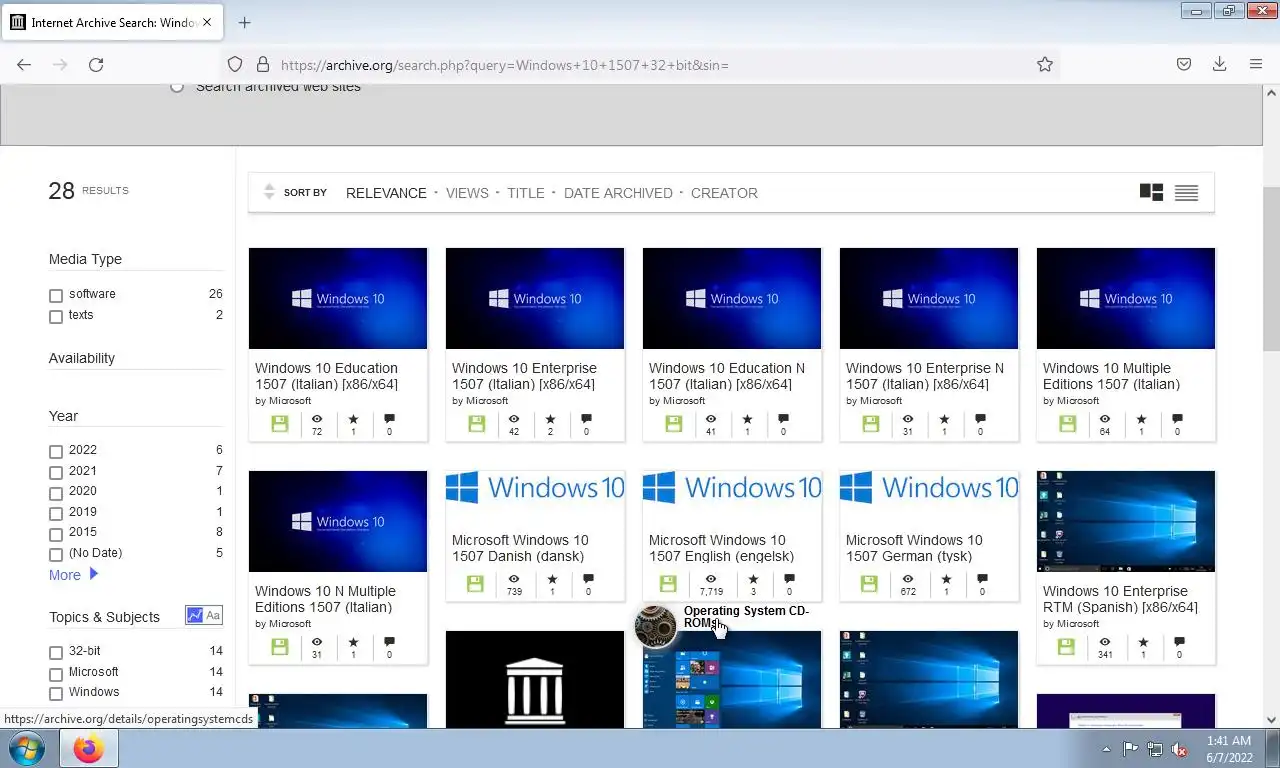Open Windows 10 Education 1507 (Italian) title link
This screenshot has height=768, width=1280.
[x=326, y=376]
